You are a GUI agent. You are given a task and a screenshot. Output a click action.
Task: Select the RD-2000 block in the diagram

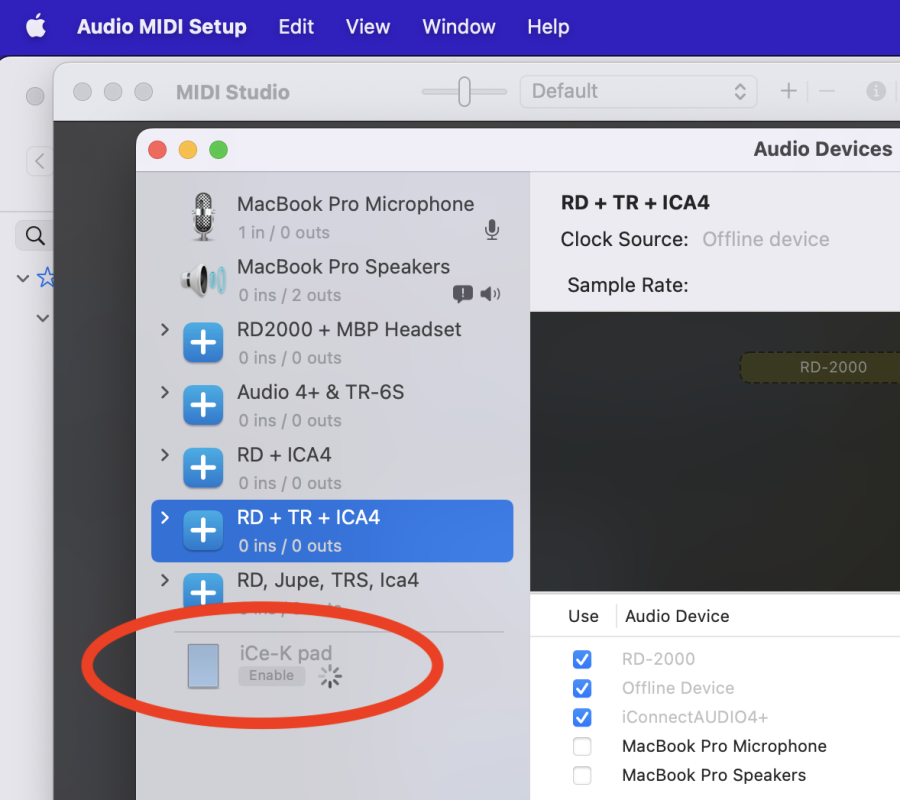[x=821, y=367]
